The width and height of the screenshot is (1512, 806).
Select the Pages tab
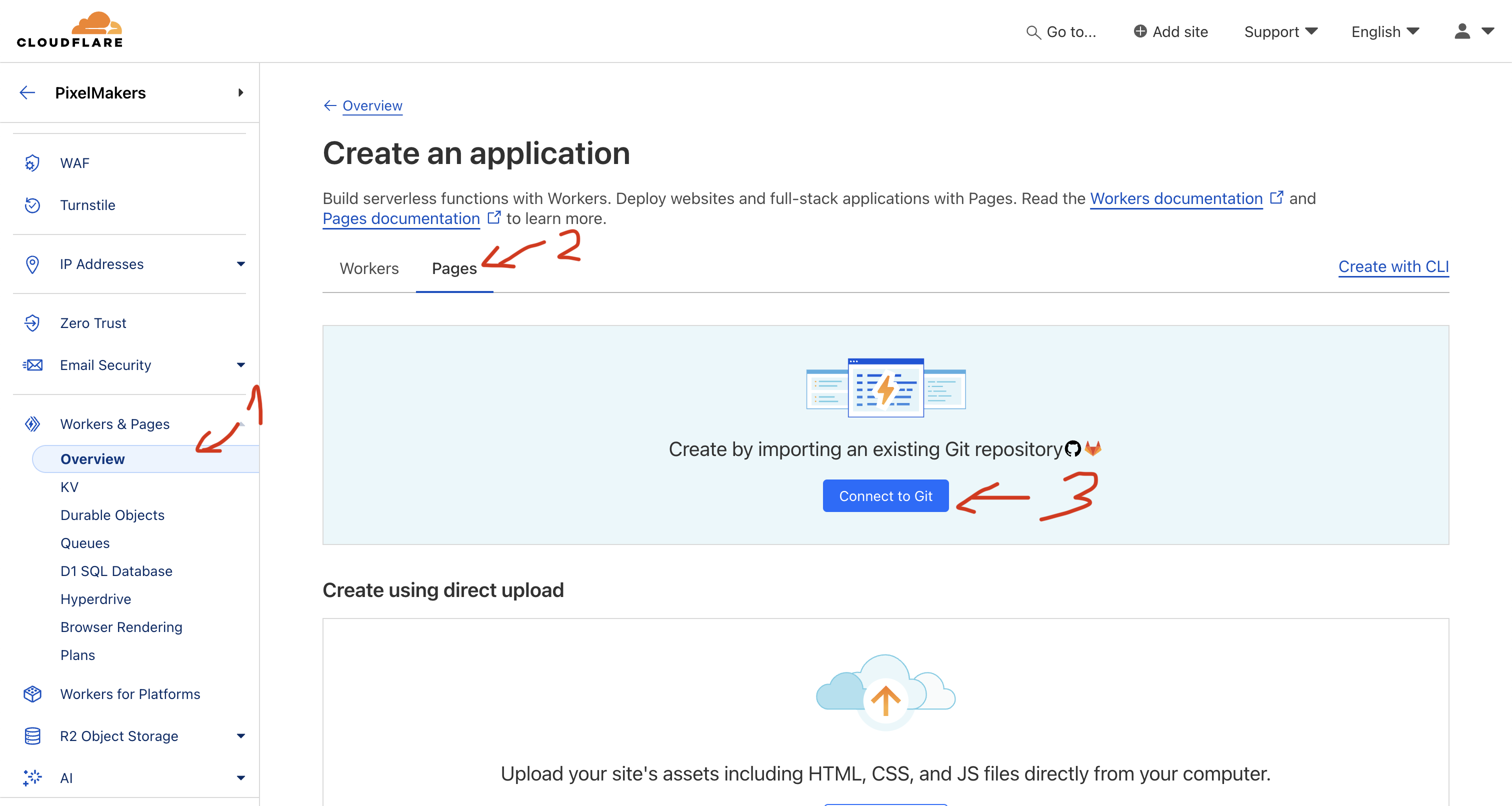[454, 268]
